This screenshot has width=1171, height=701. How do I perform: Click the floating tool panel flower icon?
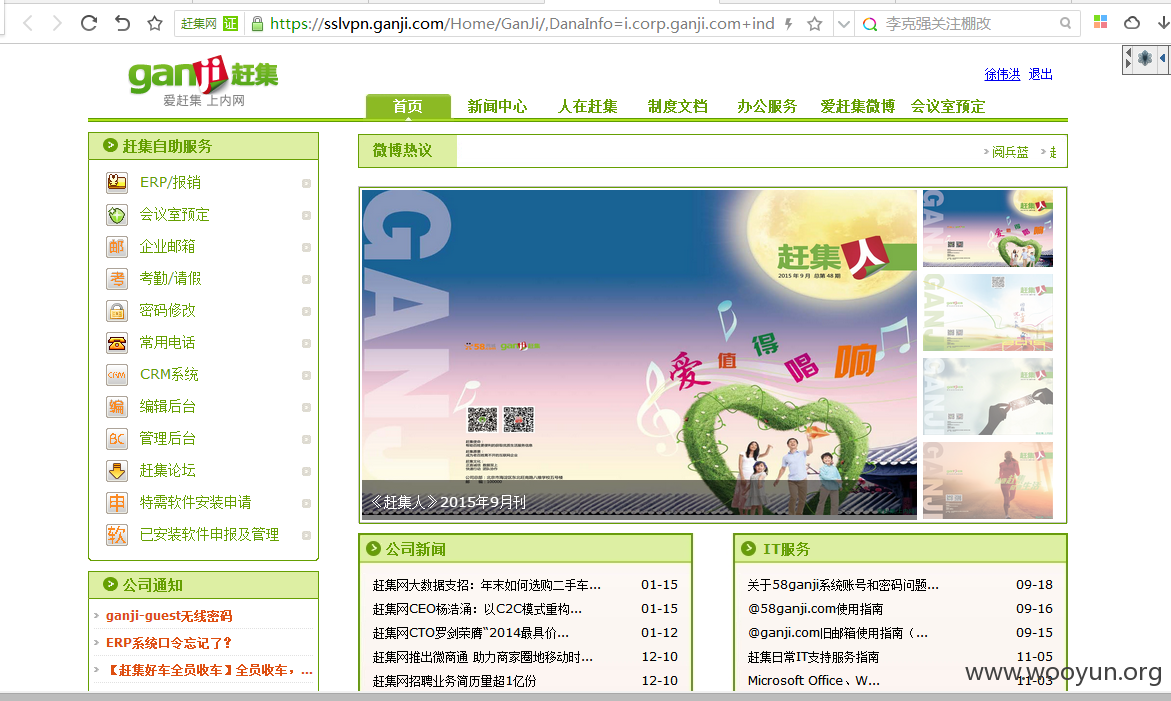[x=1145, y=58]
